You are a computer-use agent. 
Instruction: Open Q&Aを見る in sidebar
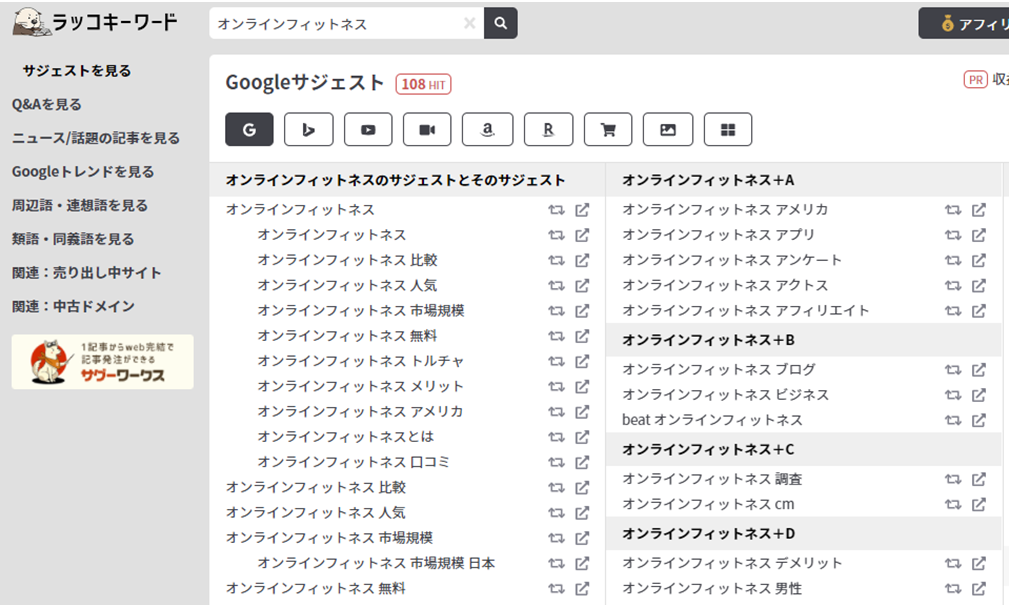[46, 104]
